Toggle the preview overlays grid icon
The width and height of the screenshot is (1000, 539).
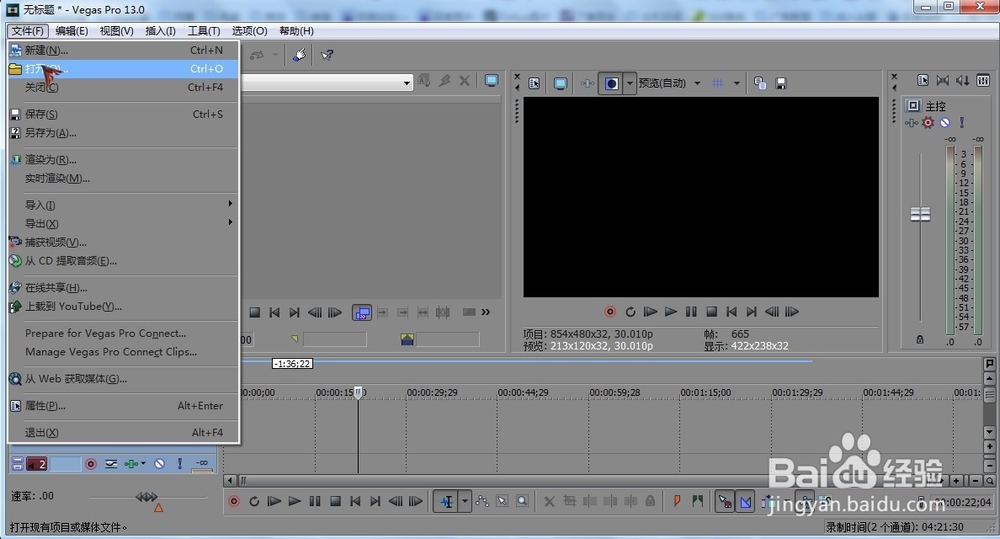tap(718, 83)
